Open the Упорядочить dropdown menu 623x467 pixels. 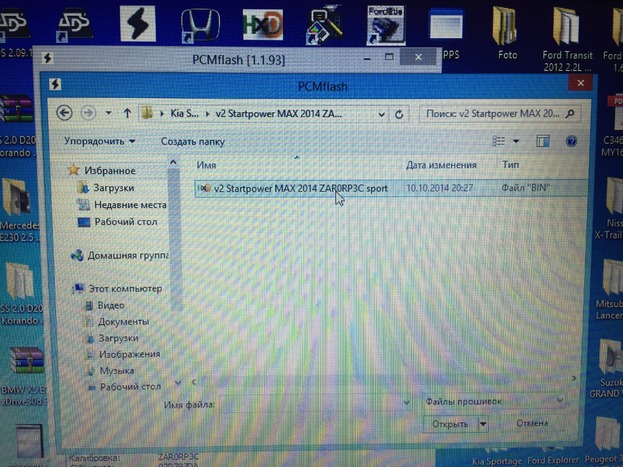[x=100, y=142]
